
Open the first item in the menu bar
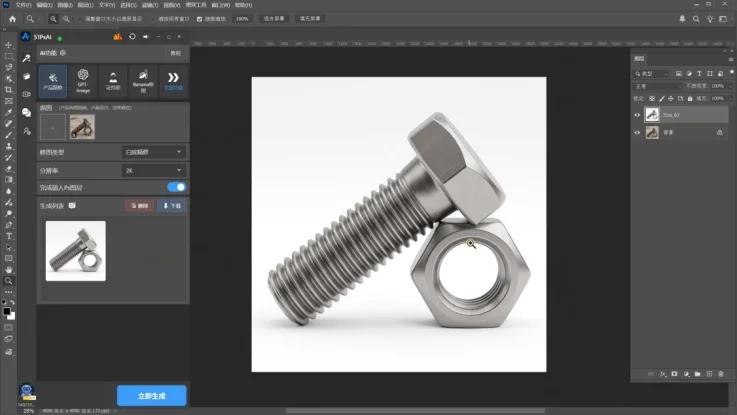pyautogui.click(x=23, y=5)
